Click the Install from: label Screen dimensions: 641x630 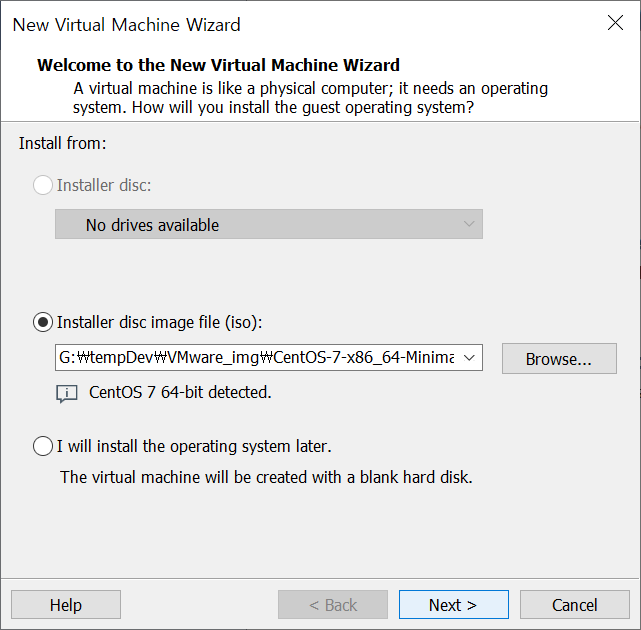pos(63,143)
